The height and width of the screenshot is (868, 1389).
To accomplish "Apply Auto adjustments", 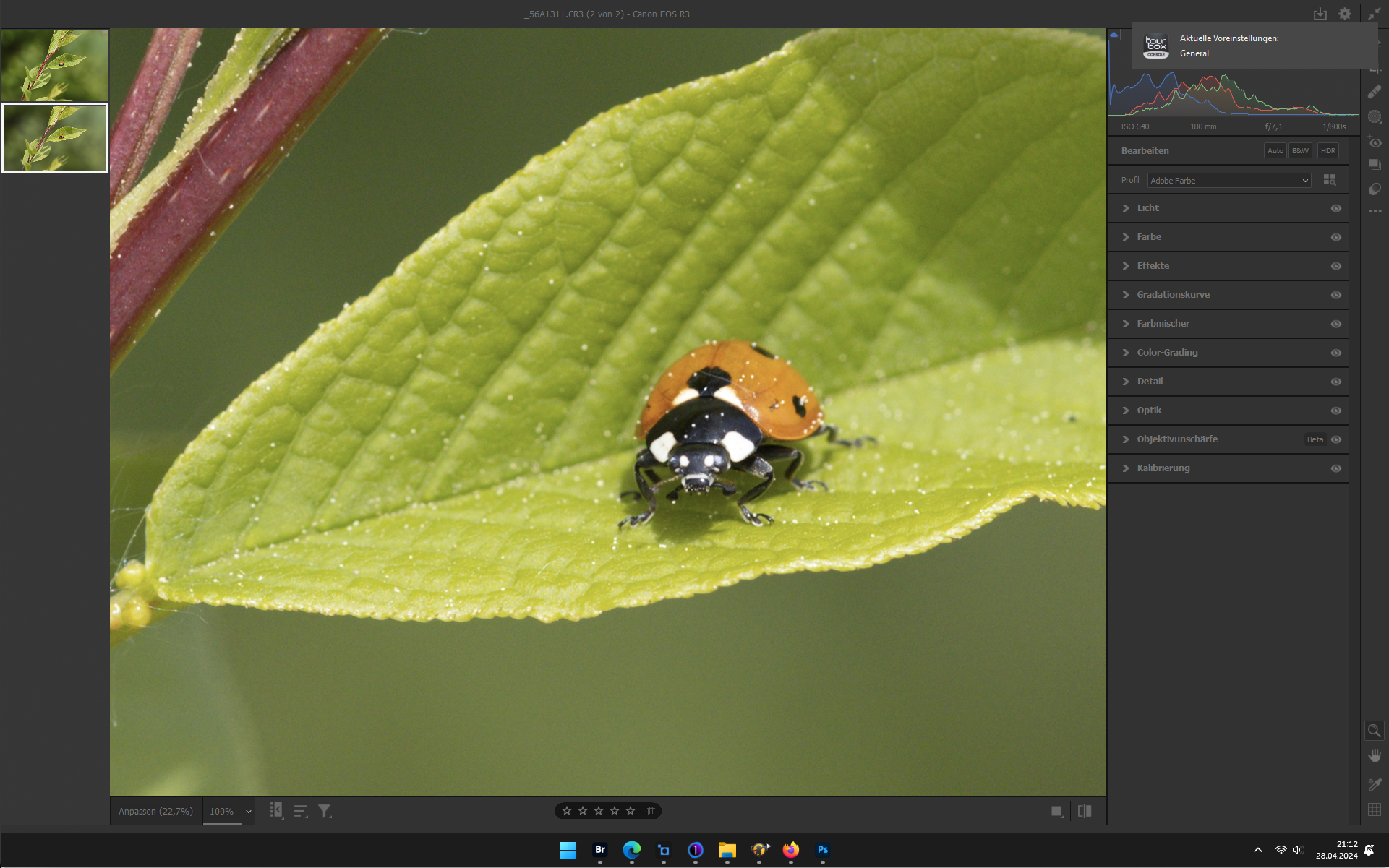I will pyautogui.click(x=1274, y=150).
